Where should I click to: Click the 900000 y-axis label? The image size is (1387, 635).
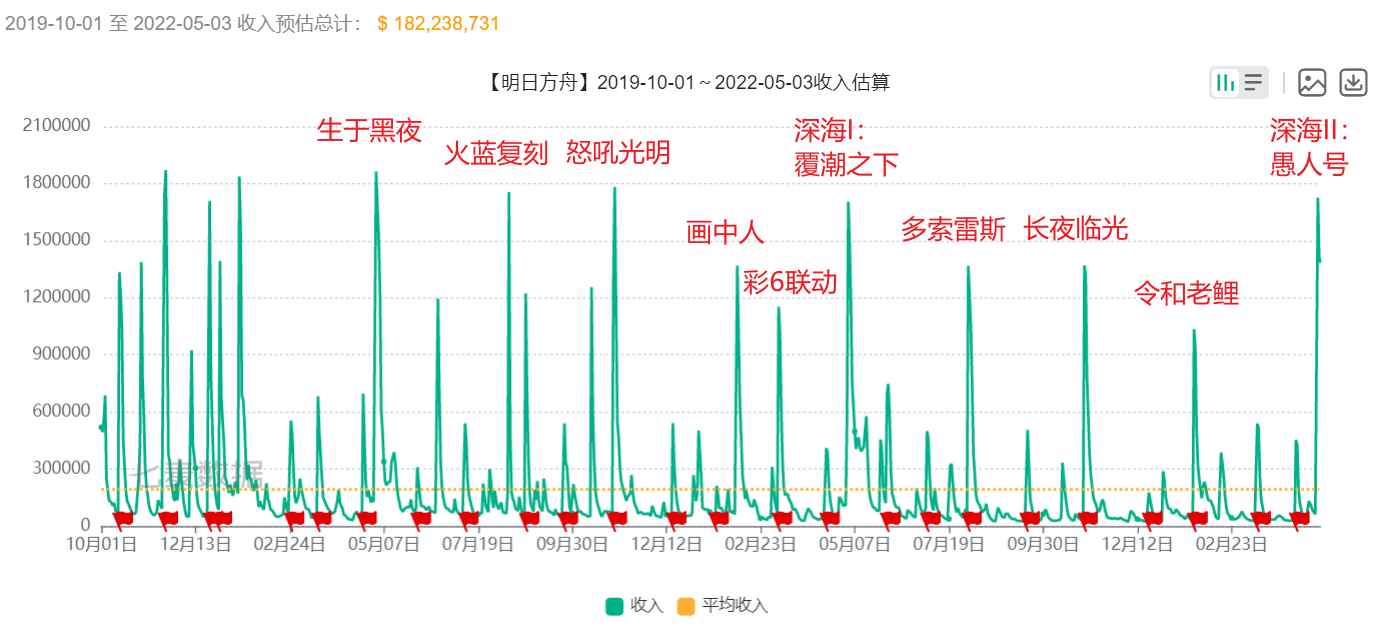point(60,354)
